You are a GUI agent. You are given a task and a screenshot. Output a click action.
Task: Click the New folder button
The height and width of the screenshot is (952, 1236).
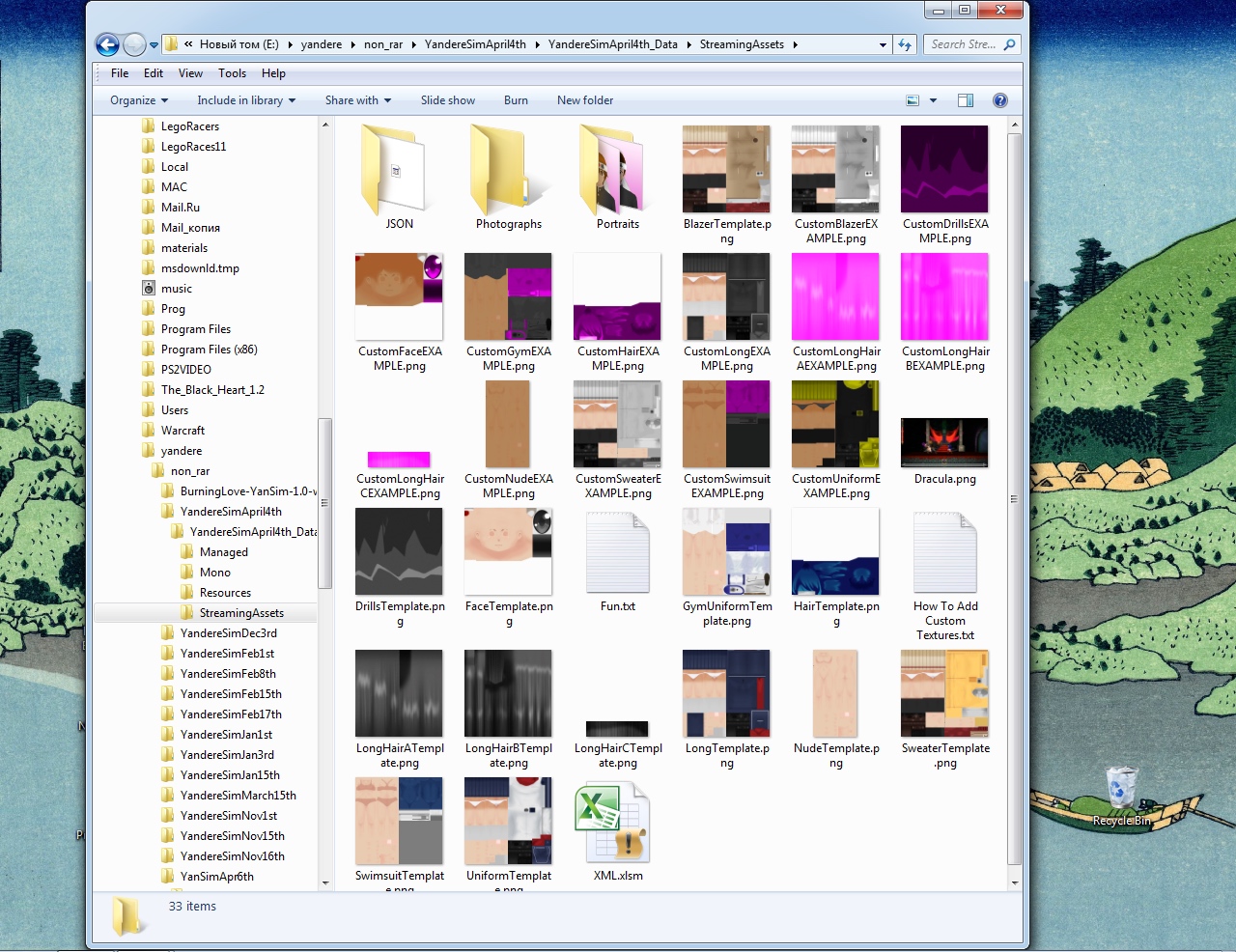tap(584, 100)
